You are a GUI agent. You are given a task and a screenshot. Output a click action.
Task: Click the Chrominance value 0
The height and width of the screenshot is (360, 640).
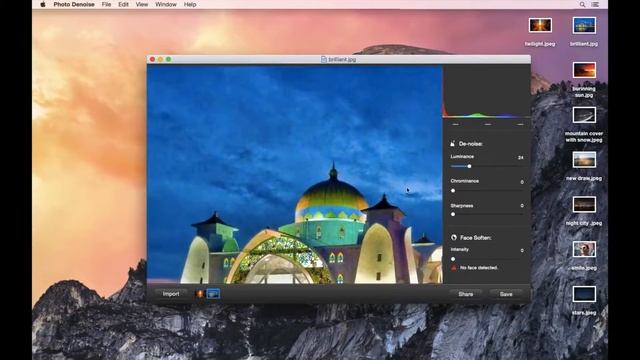[522, 182]
